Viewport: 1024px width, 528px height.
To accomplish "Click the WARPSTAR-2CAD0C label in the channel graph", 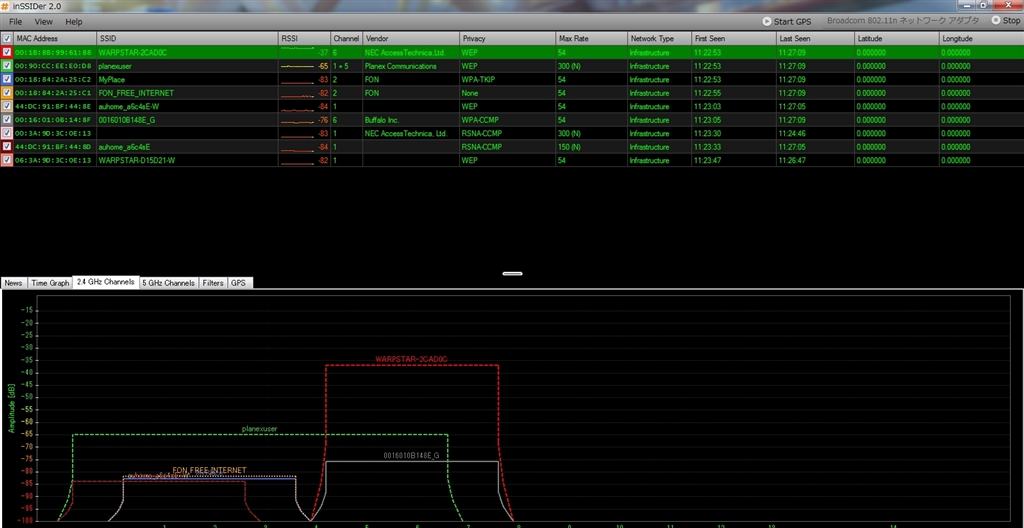I will coord(411,358).
